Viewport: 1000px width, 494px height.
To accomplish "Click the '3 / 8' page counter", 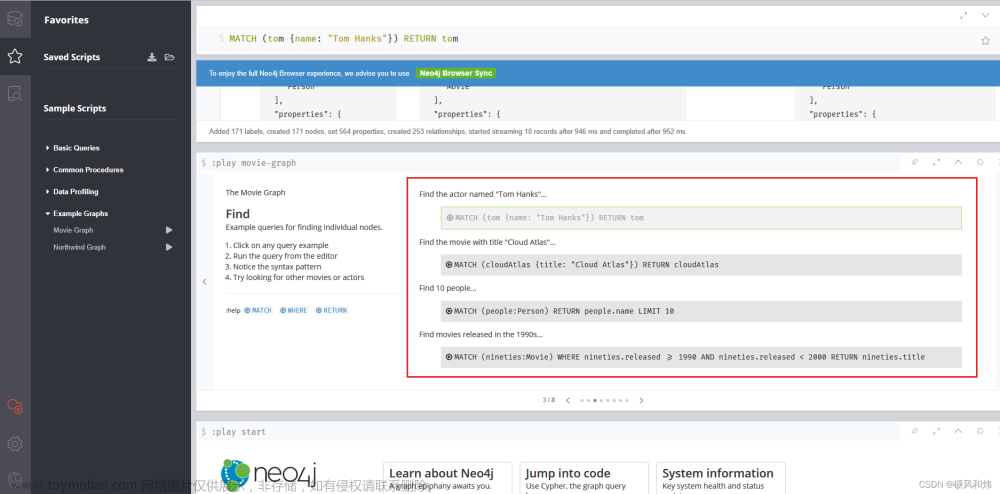I will click(548, 400).
